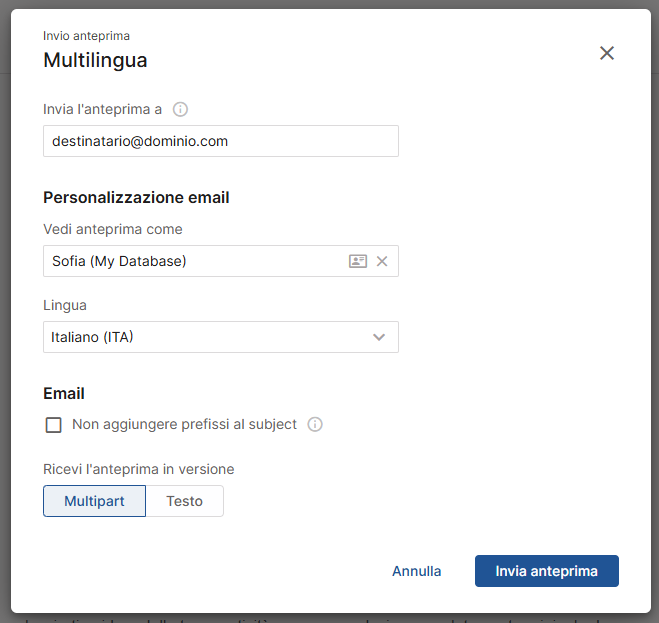Open the contact card icon in recipient field
The image size is (659, 623).
click(x=357, y=261)
